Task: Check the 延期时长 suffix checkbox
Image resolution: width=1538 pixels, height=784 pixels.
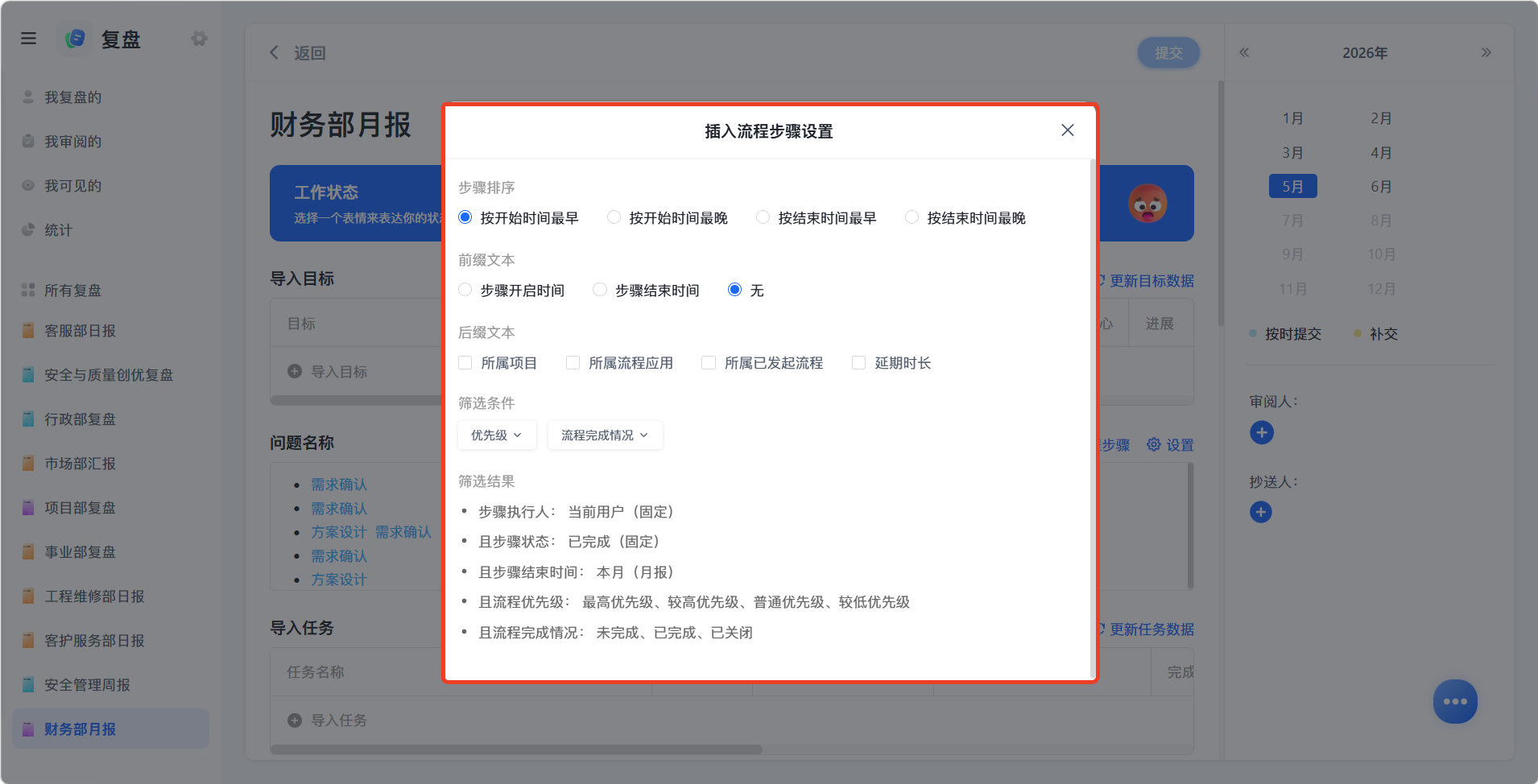Action: tap(859, 363)
